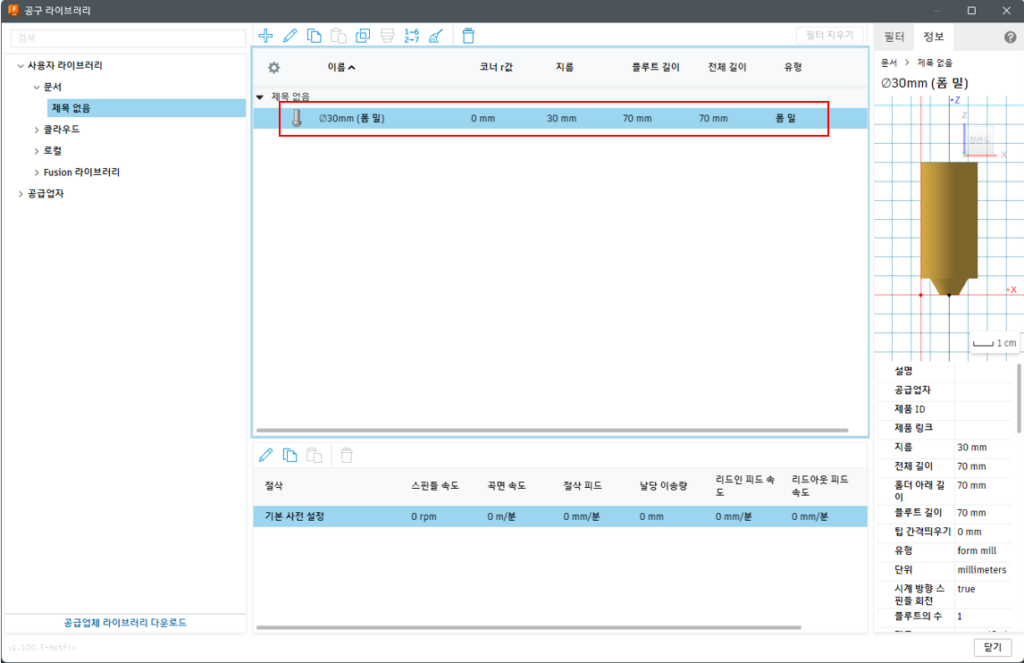The height and width of the screenshot is (663, 1024).
Task: Click the renumber tools 1-6 icon
Action: [x=411, y=35]
